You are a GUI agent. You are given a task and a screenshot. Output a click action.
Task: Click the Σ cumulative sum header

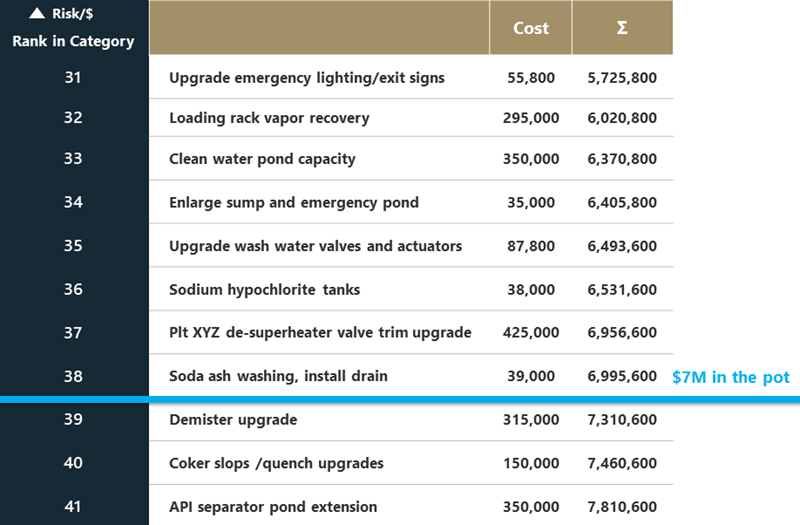(622, 28)
